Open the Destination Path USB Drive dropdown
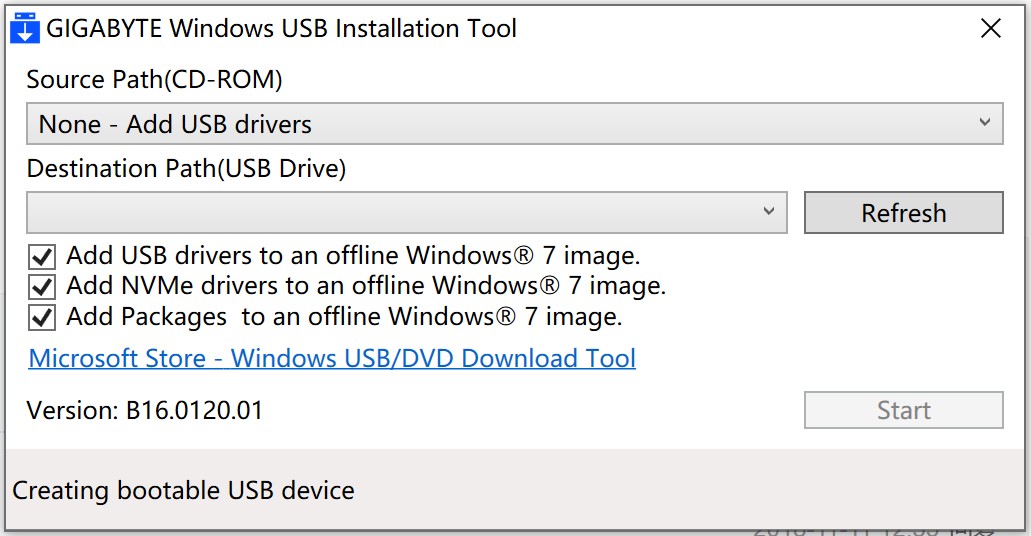The image size is (1031, 536). 406,212
